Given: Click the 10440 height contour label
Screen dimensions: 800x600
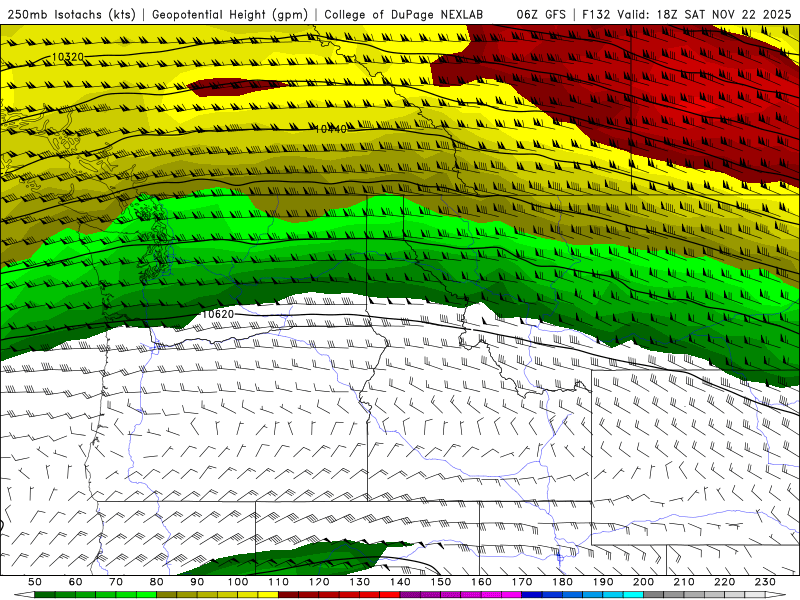Looking at the screenshot, I should [331, 129].
